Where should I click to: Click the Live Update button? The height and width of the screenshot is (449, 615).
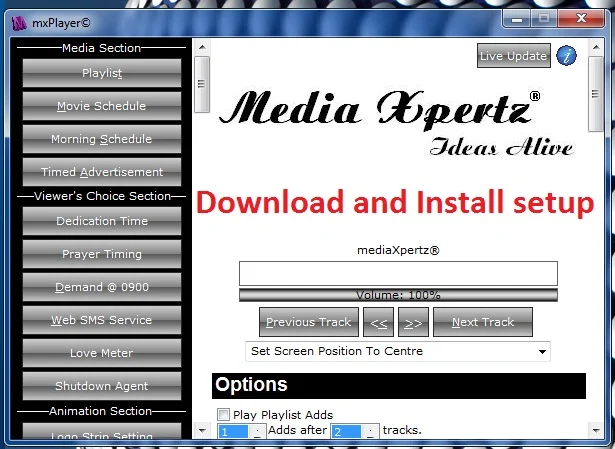click(514, 56)
